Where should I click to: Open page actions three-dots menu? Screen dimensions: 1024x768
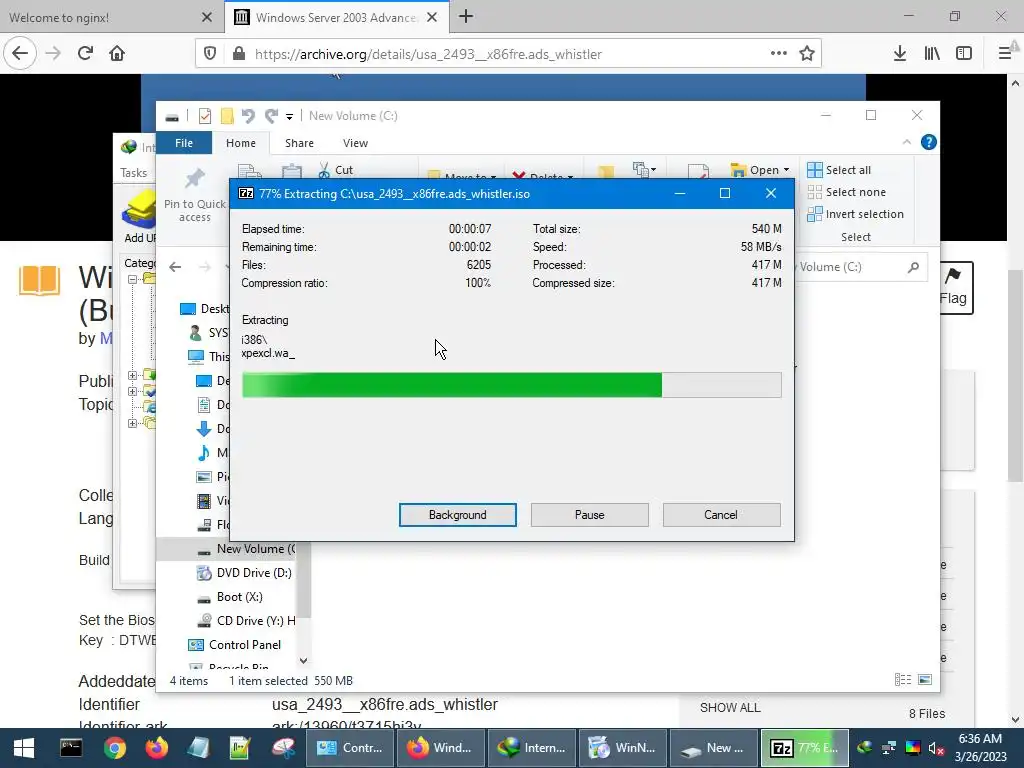coord(778,54)
